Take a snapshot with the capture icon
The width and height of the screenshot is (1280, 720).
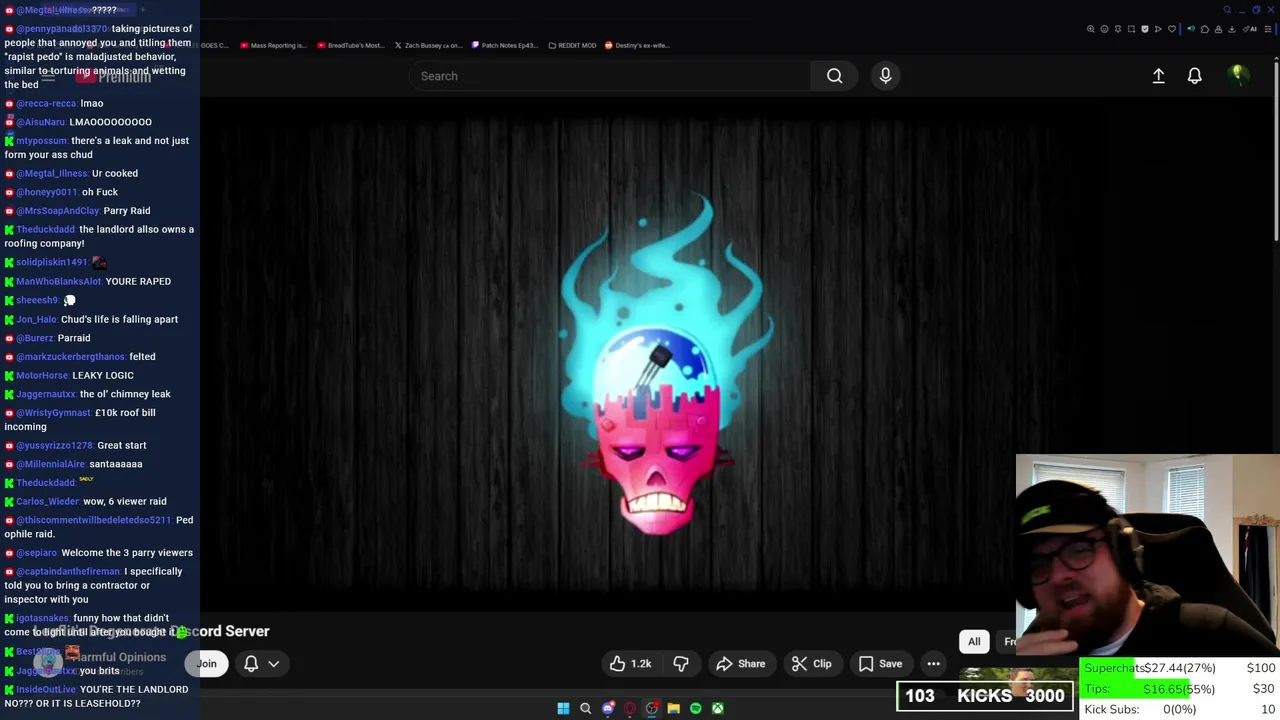pos(1131,29)
